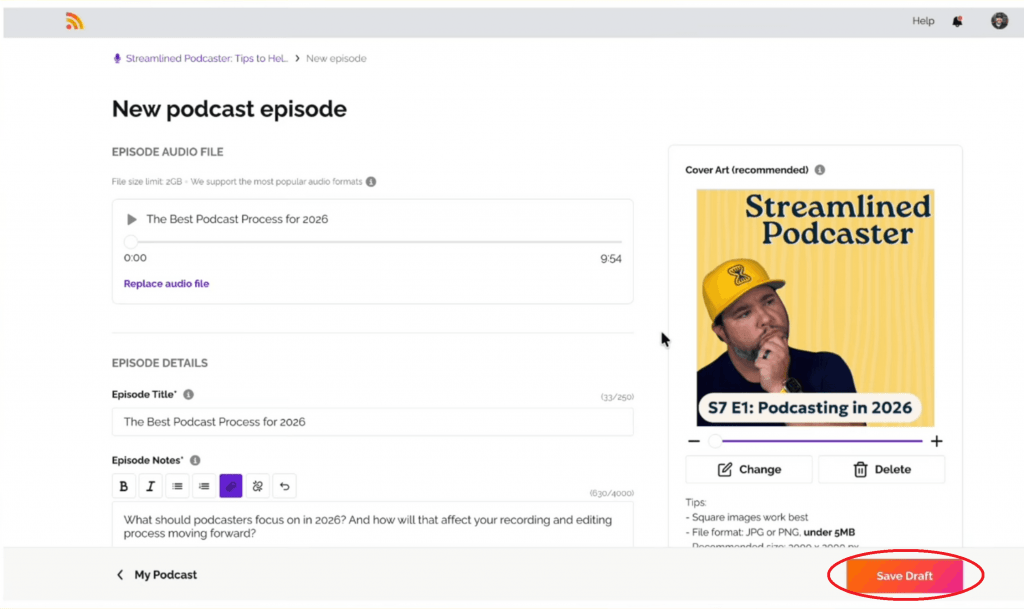Insert a numbered list in episode notes
Screen dimensions: 1024x609
pos(203,486)
